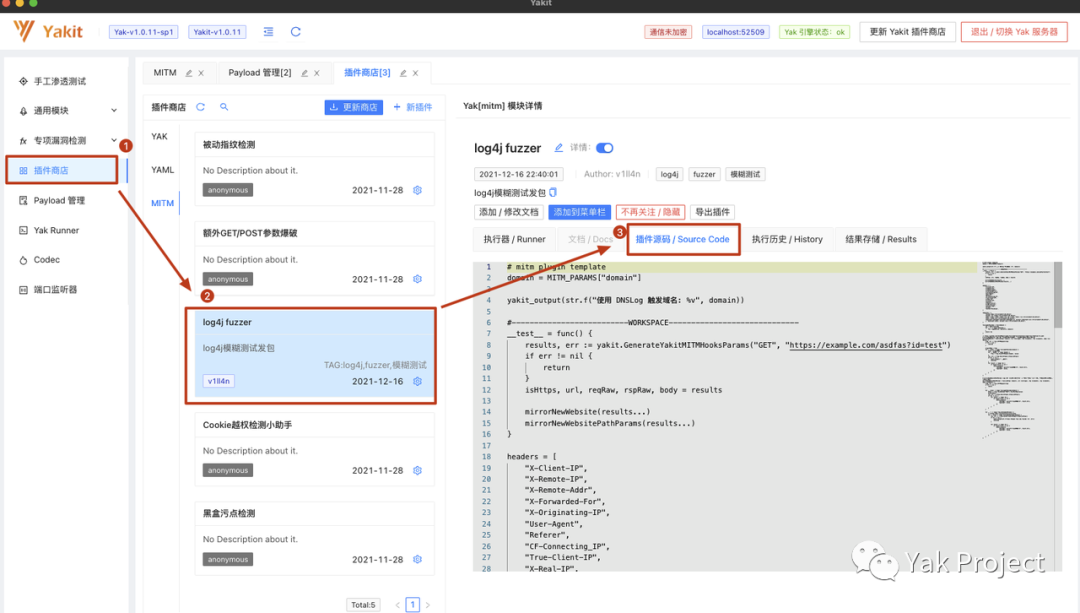The image size is (1080, 613).
Task: Edit log4j fuzzer name pencil icon
Action: point(559,147)
